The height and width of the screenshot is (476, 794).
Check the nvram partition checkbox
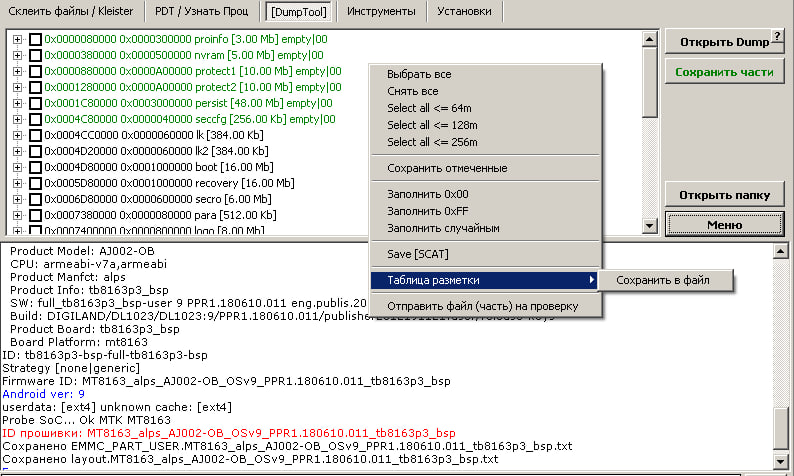coord(36,56)
